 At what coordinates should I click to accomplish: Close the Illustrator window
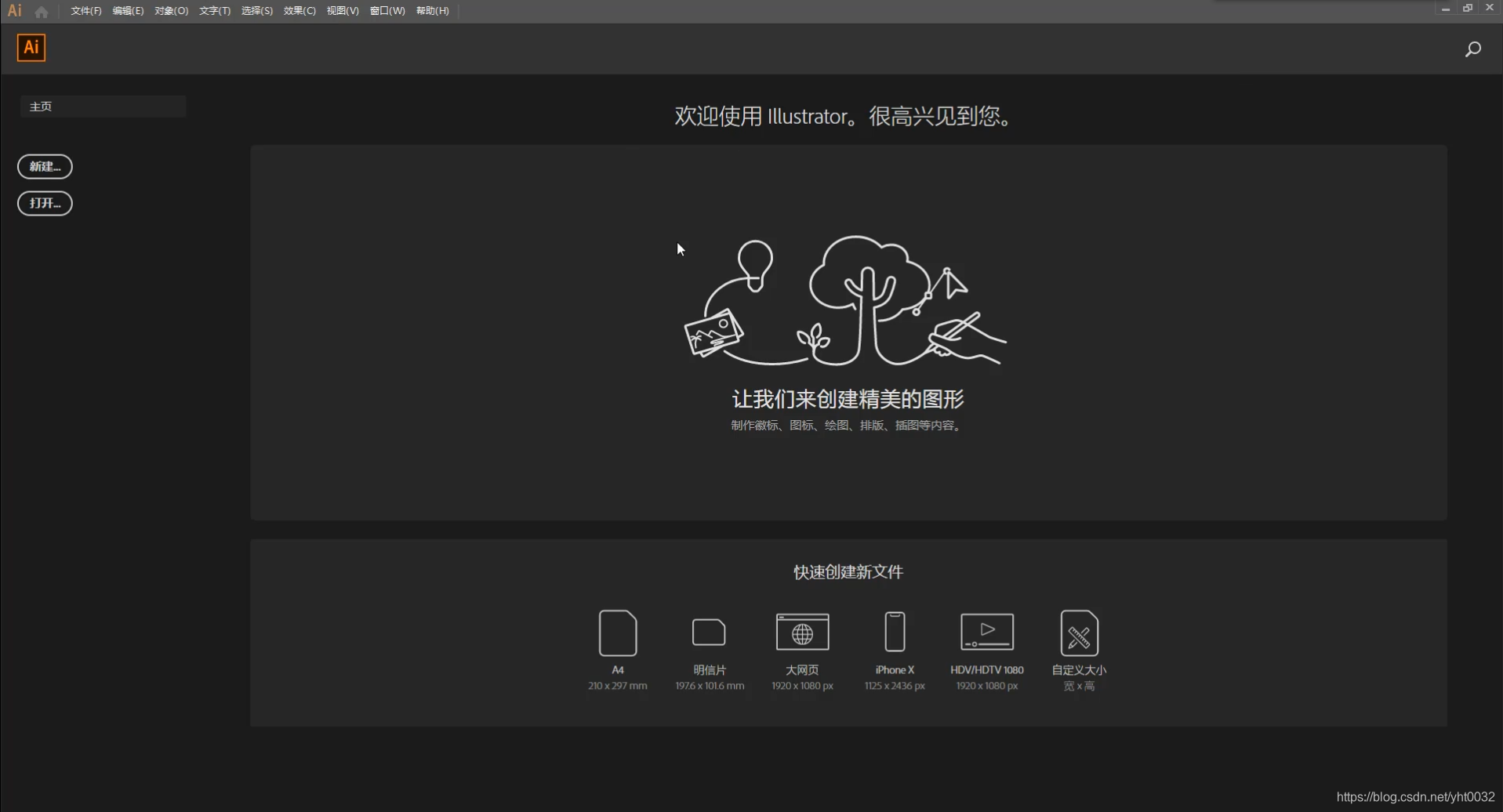coord(1490,9)
